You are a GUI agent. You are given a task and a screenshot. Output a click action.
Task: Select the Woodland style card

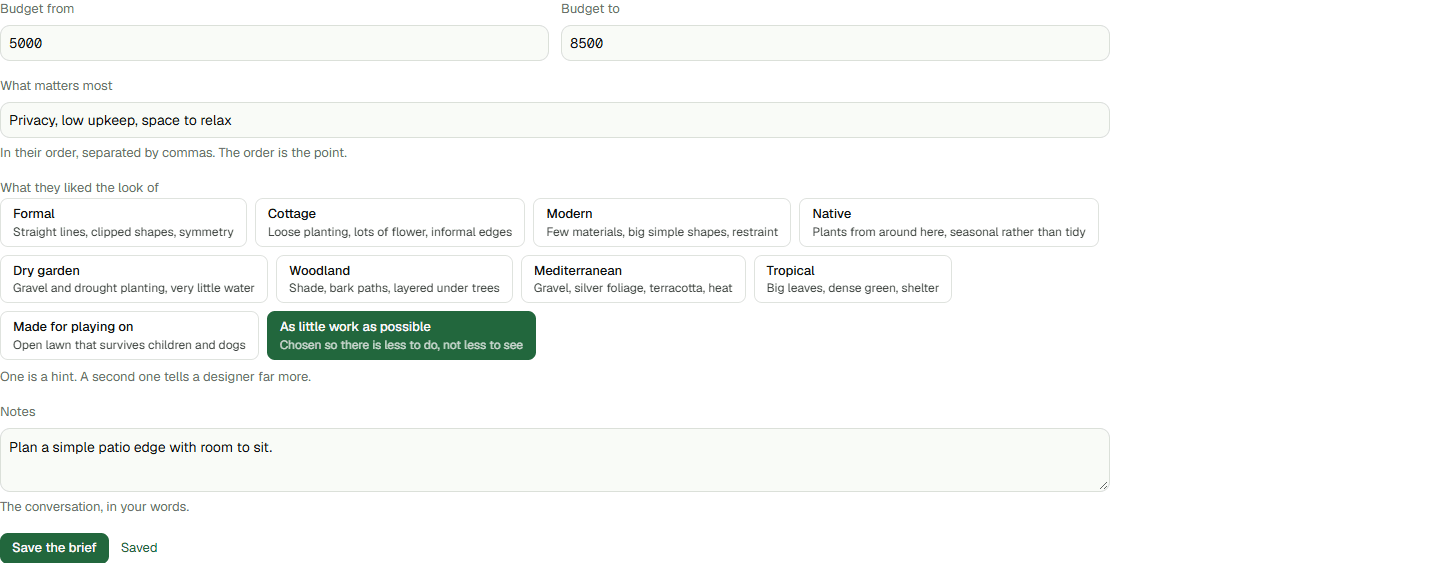point(394,279)
